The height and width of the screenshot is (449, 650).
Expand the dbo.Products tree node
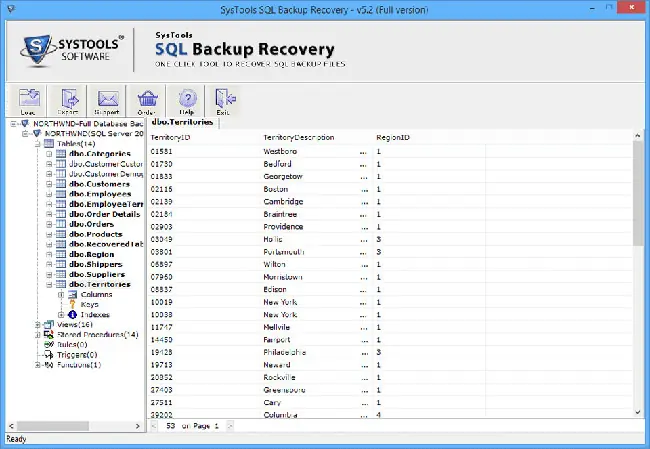[x=49, y=234]
